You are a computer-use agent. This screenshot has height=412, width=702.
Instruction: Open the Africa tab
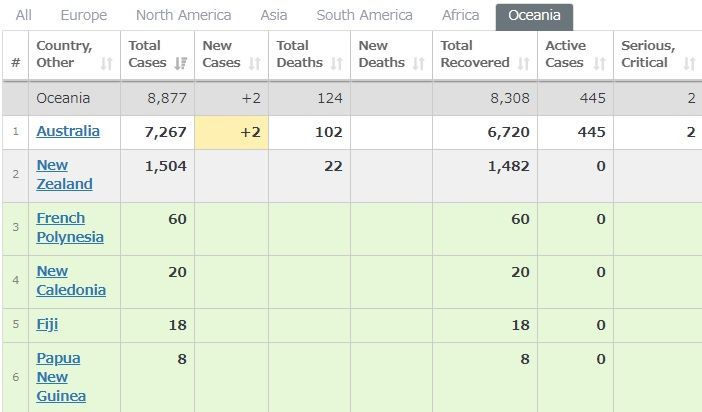(x=461, y=15)
